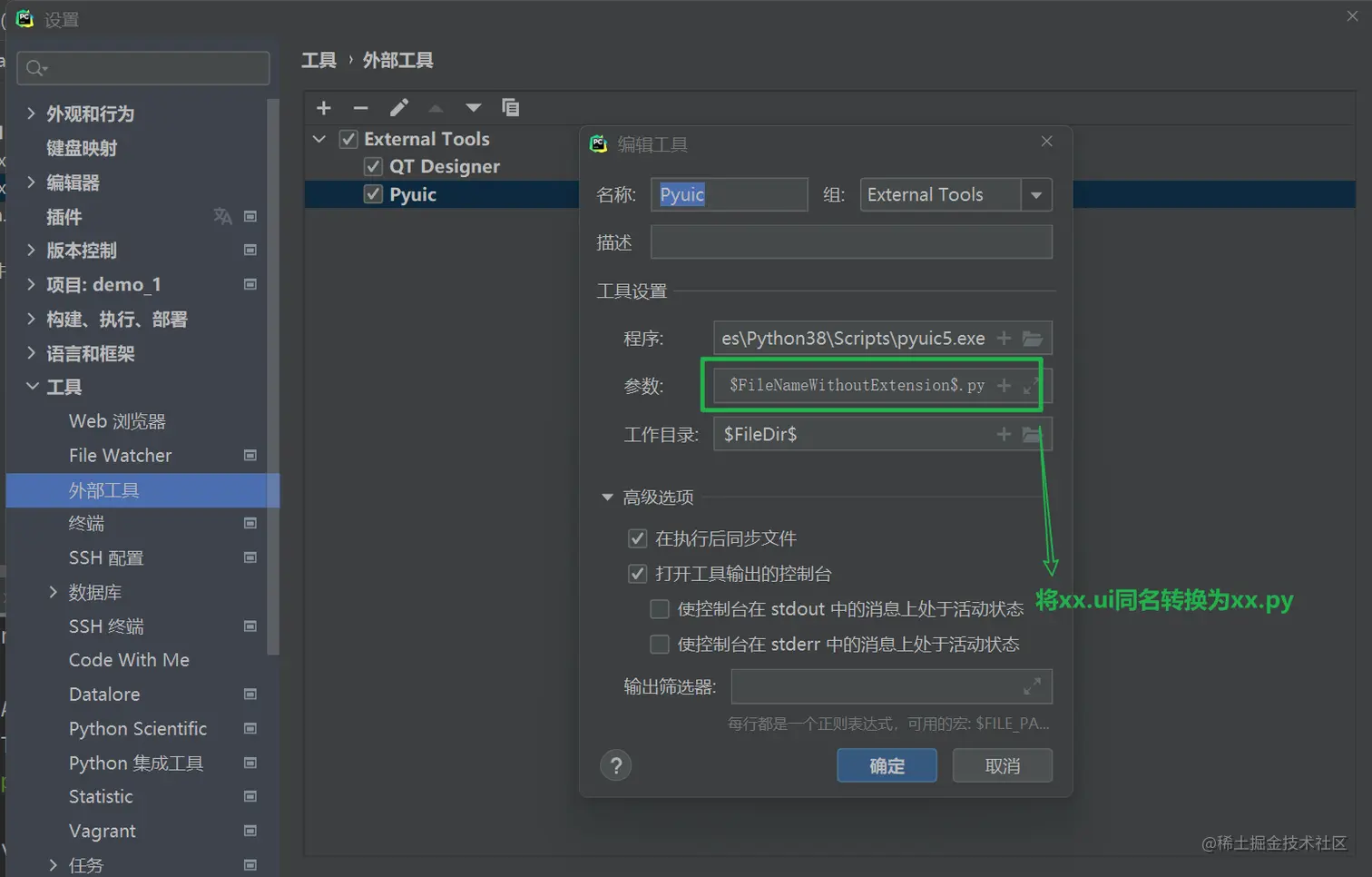Click project-level marker icon beside 终端
This screenshot has width=1372, height=877.
coord(250,523)
